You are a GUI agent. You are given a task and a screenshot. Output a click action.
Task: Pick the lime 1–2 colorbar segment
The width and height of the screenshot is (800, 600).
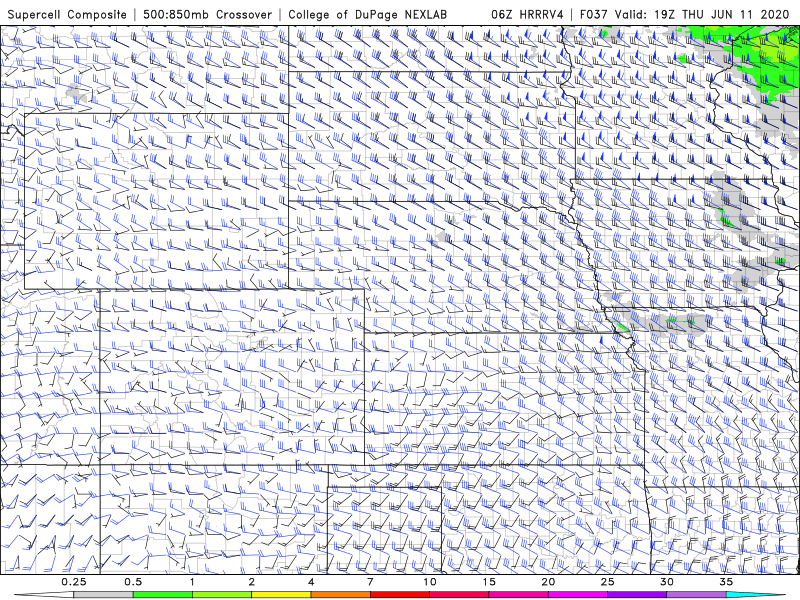(x=222, y=595)
